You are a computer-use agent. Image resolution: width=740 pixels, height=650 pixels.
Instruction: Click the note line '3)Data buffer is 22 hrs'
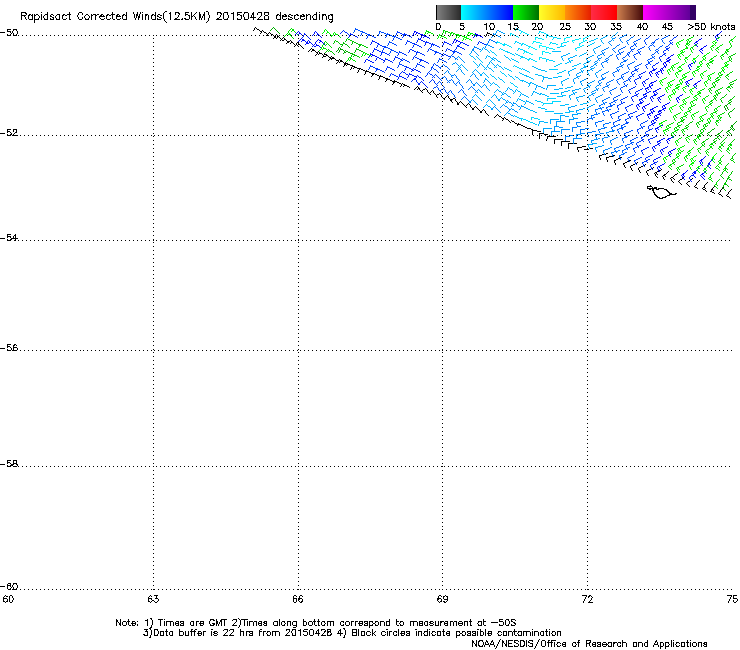(x=352, y=633)
